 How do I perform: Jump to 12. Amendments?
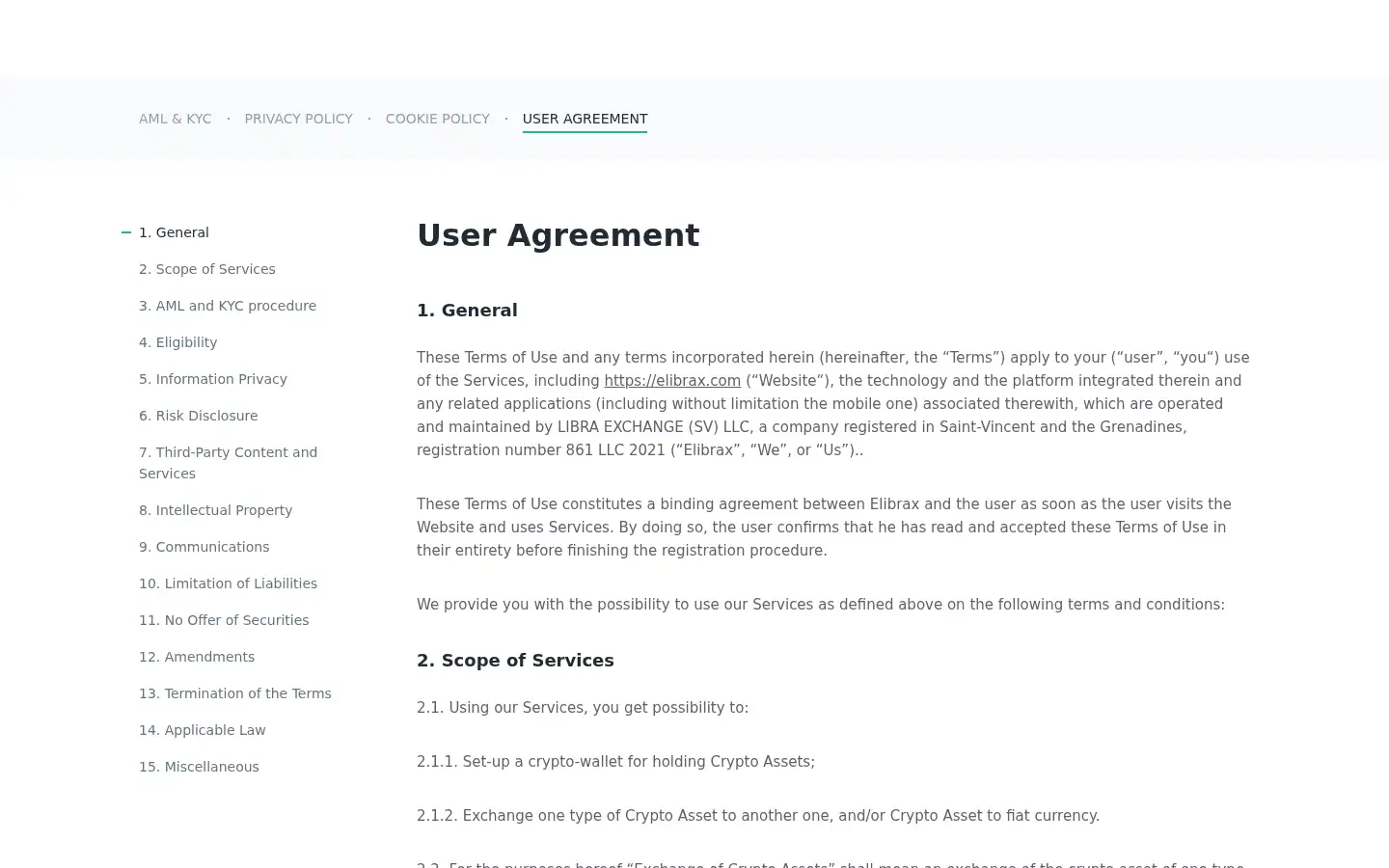[197, 657]
